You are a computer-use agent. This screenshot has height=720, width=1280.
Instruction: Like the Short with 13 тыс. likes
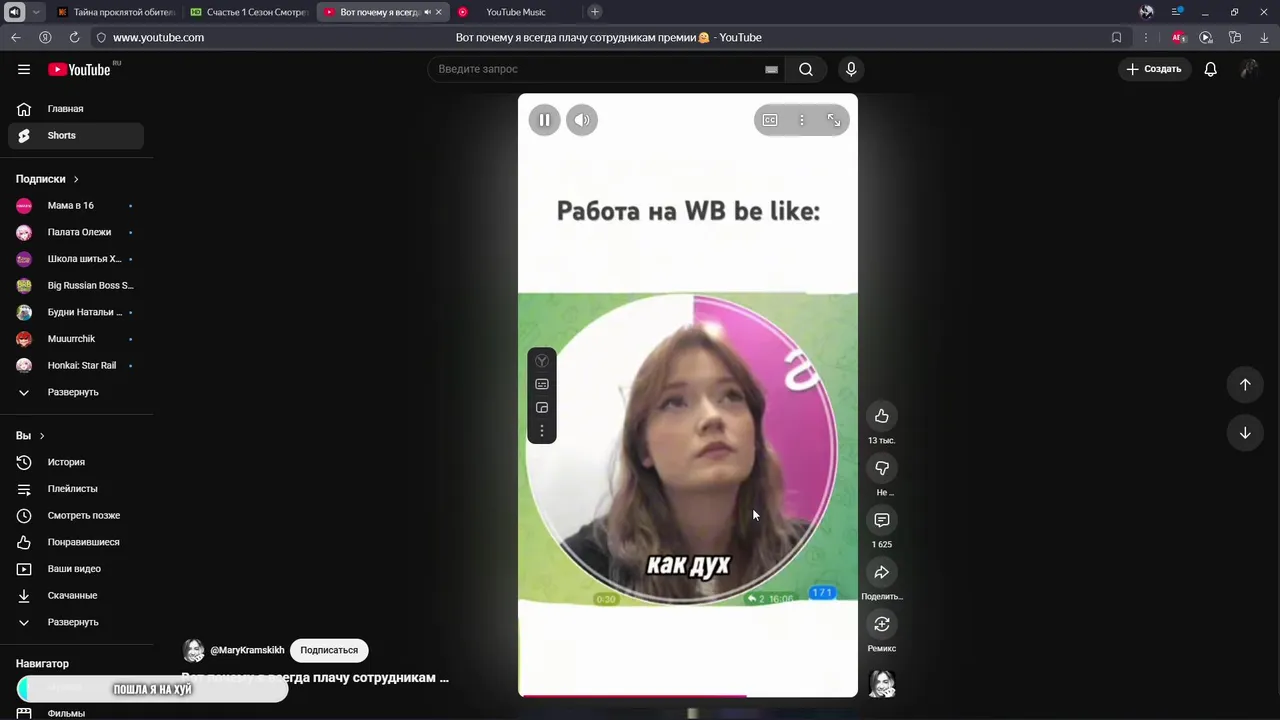click(x=882, y=416)
